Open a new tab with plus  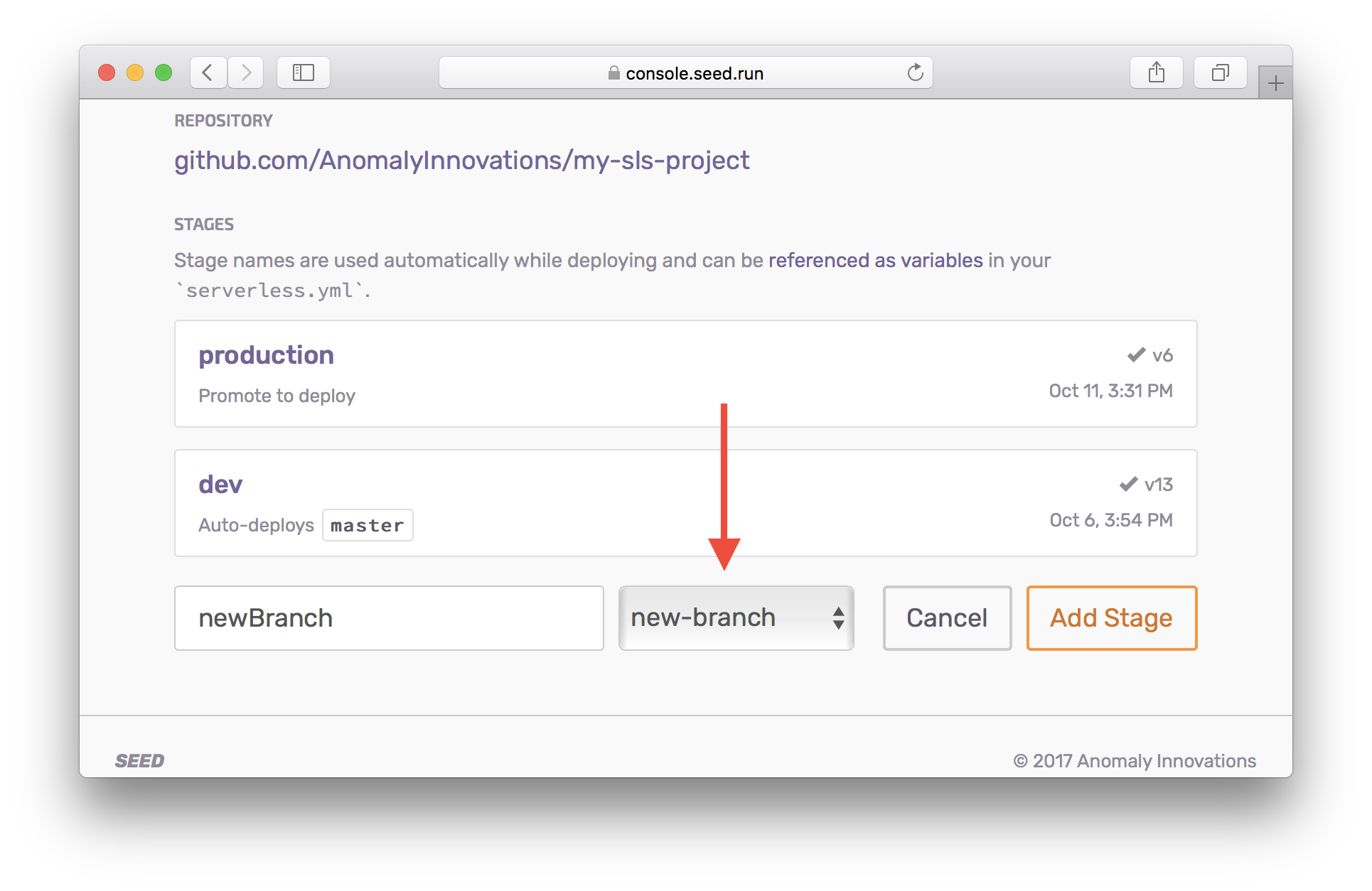pos(1275,84)
